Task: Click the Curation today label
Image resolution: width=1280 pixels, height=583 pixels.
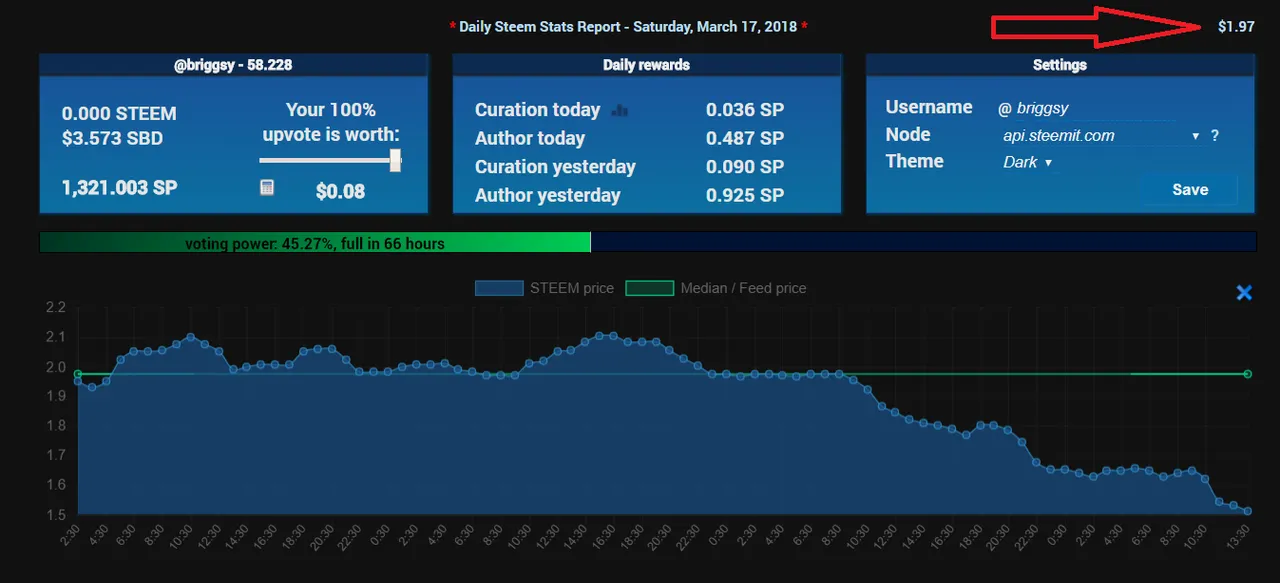Action: pos(538,110)
